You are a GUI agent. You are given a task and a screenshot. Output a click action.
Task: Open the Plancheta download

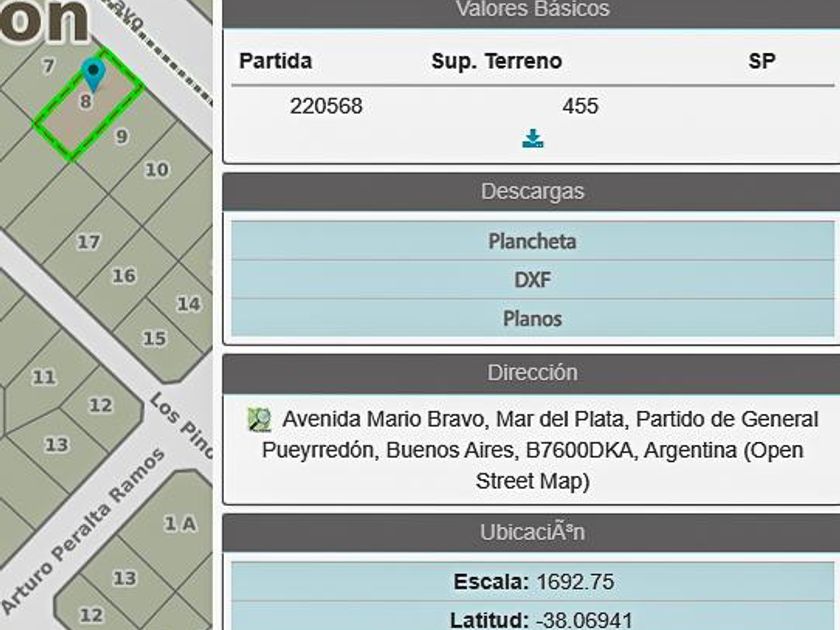pos(532,241)
